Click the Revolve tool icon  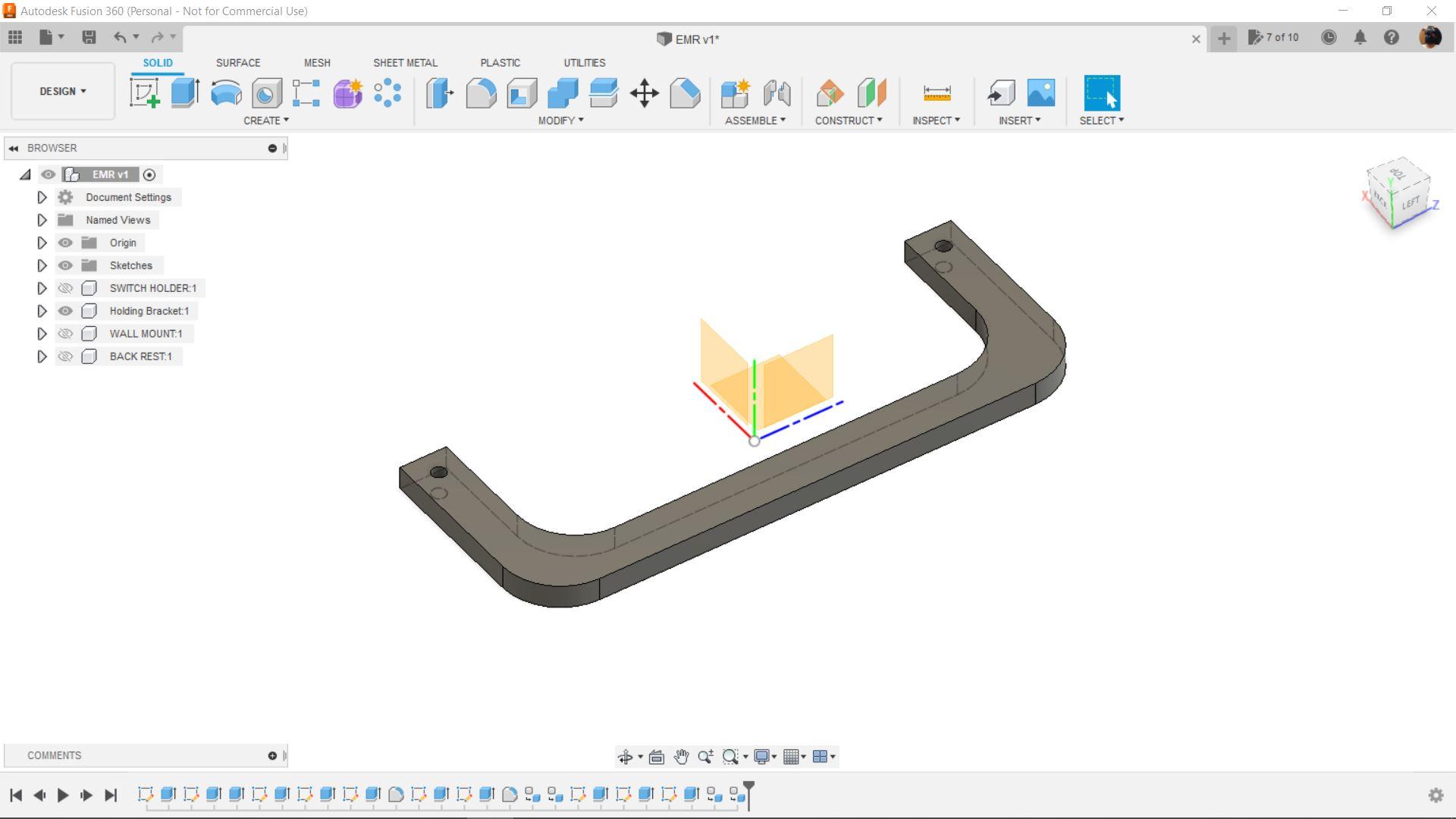[226, 93]
